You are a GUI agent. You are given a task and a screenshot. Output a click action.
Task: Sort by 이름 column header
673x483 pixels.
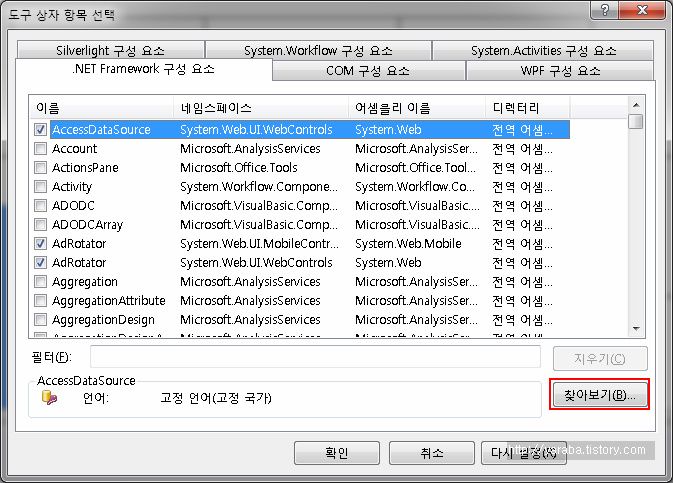point(102,108)
